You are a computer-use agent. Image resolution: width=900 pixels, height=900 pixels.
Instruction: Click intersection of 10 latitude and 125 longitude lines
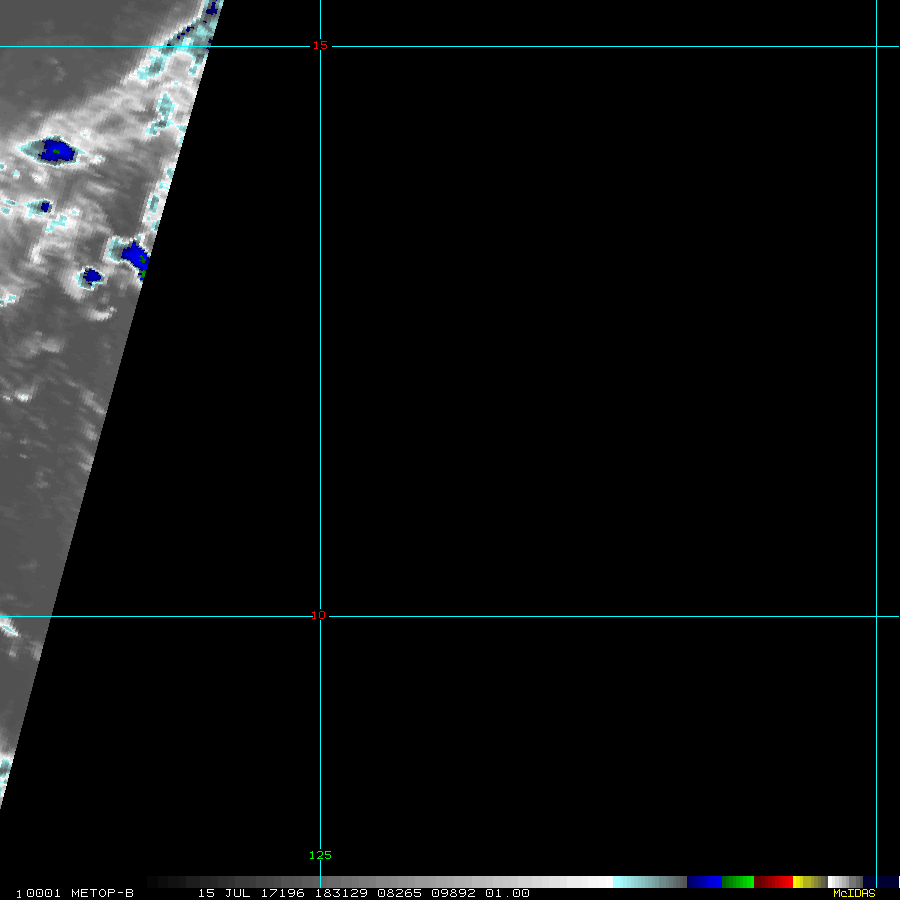tap(320, 616)
